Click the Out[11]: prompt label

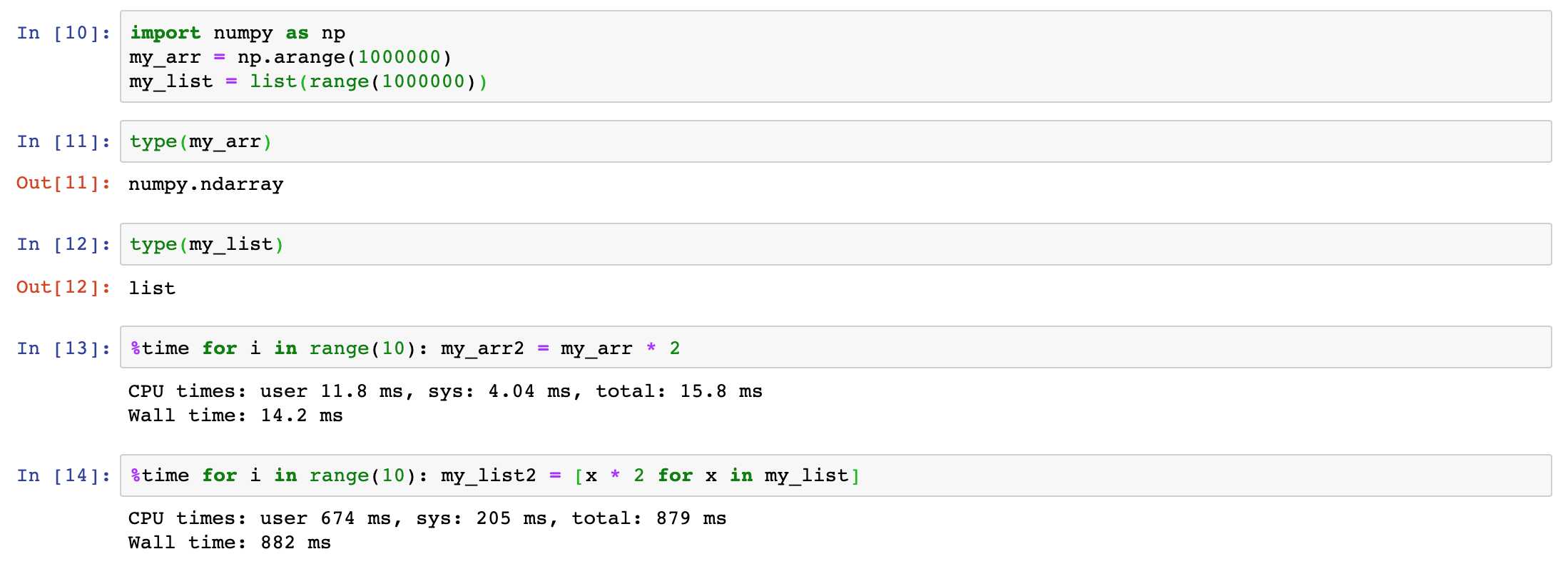[x=63, y=183]
